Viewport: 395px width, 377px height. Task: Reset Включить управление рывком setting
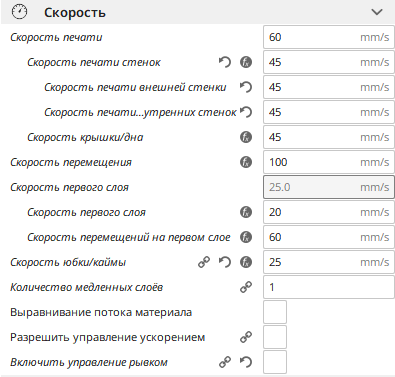click(246, 362)
